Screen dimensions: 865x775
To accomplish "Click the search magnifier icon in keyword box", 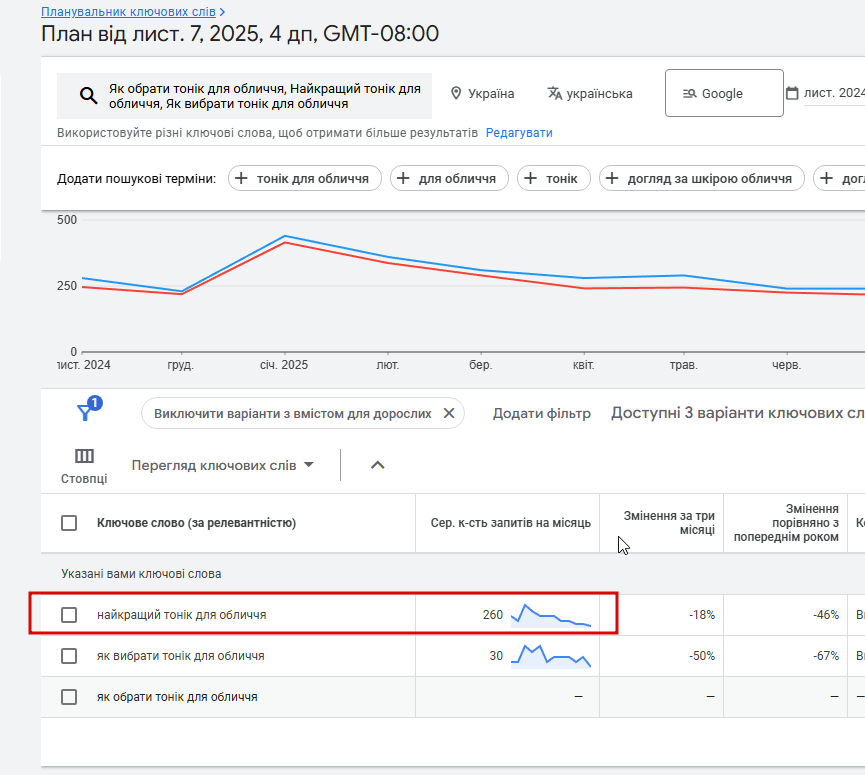I will (x=89, y=96).
